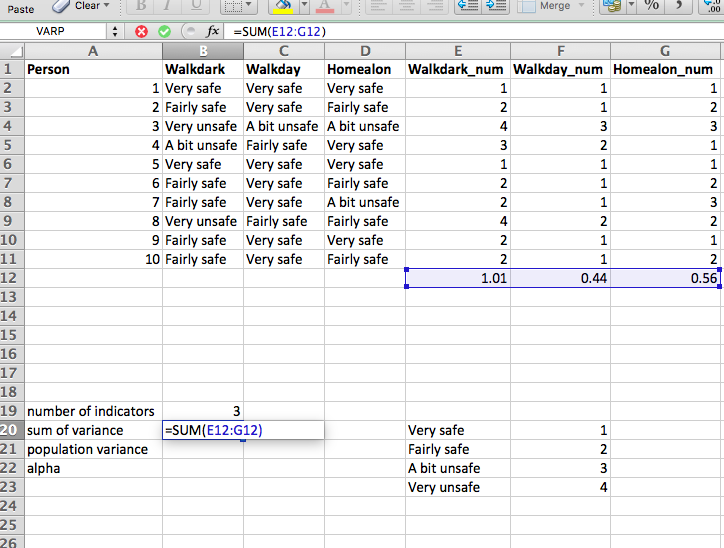Select the 'population variance' label cell
The image size is (724, 548).
92,449
